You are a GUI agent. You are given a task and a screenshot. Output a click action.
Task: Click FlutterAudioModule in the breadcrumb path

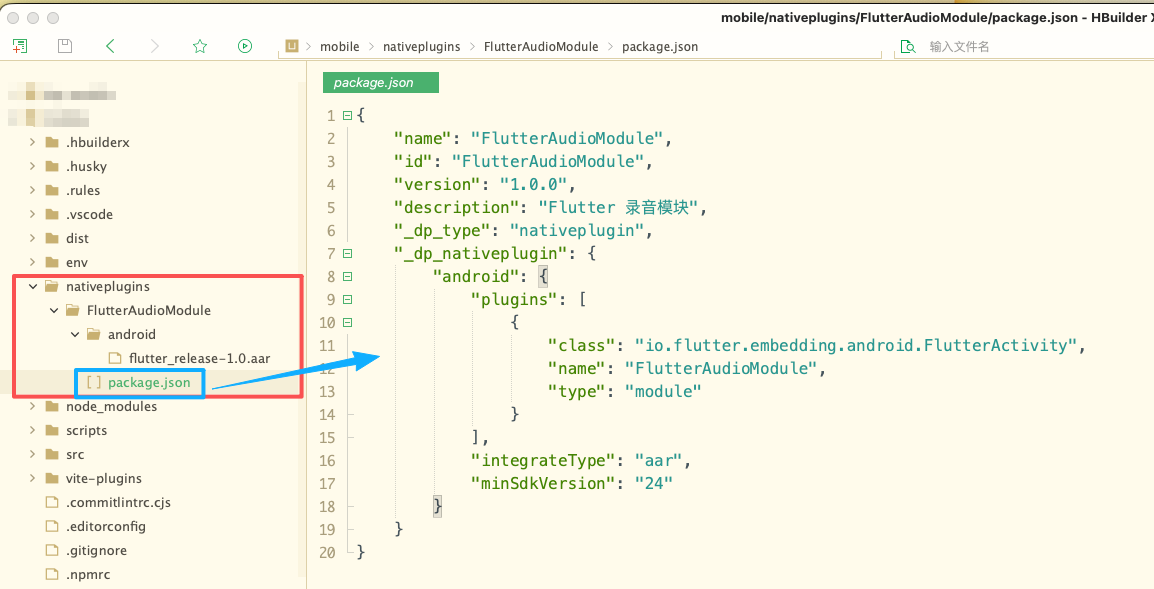pyautogui.click(x=541, y=47)
